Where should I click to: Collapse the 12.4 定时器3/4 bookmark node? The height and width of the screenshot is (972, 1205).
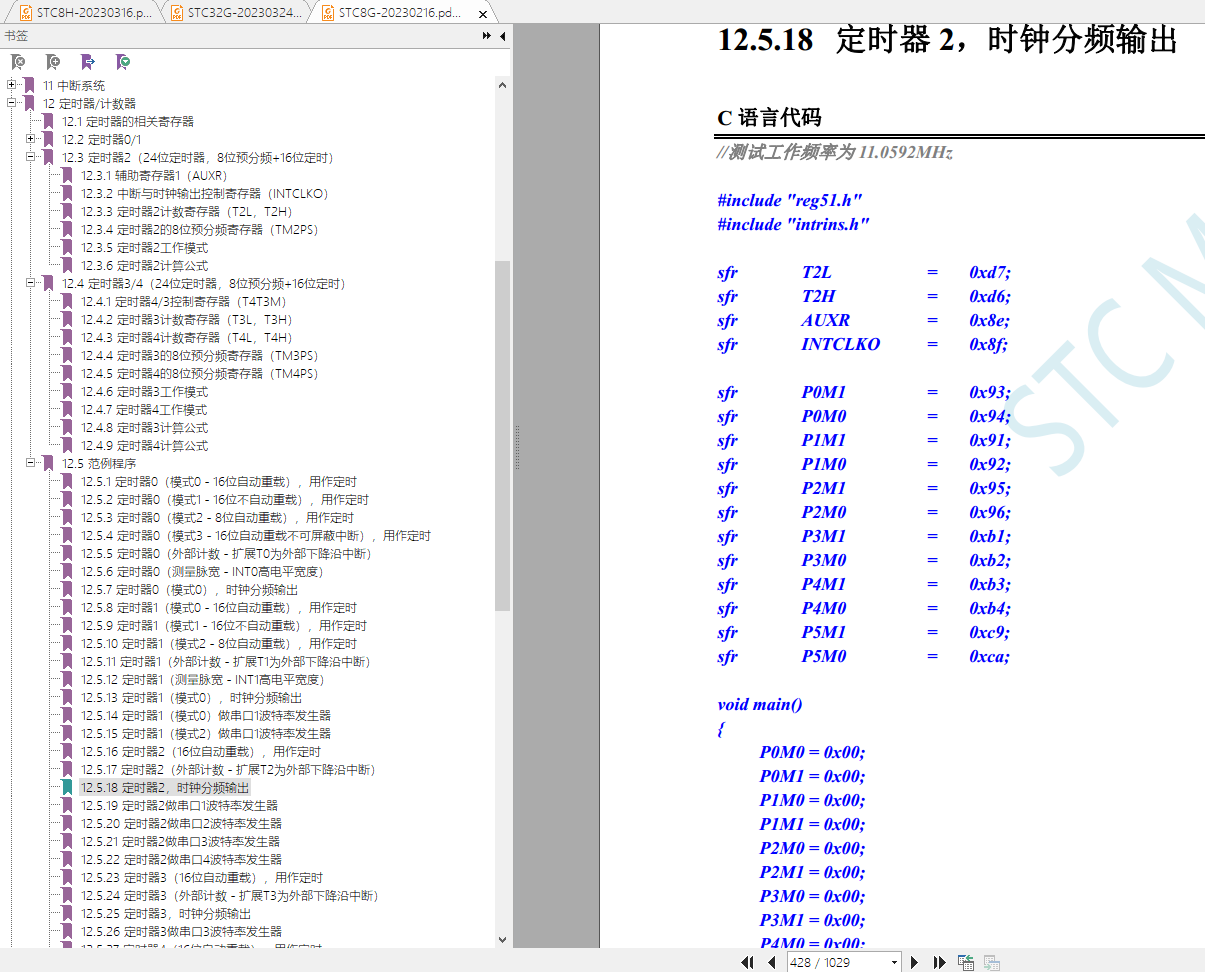point(31,283)
